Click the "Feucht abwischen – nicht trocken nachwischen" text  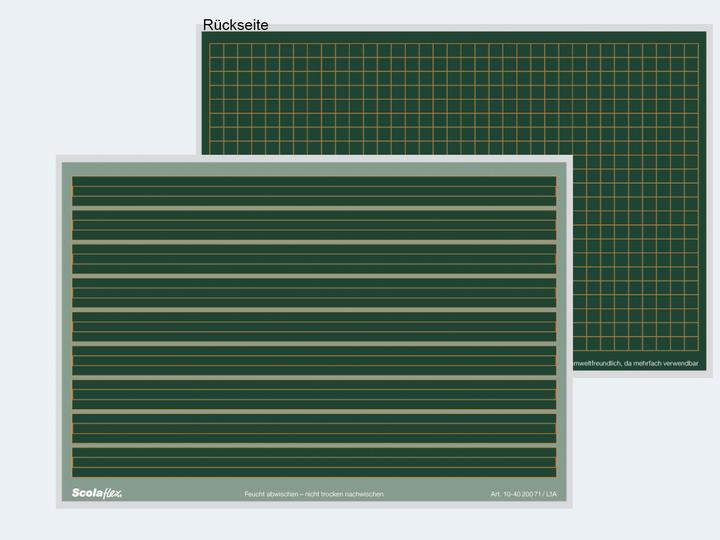tap(314, 494)
